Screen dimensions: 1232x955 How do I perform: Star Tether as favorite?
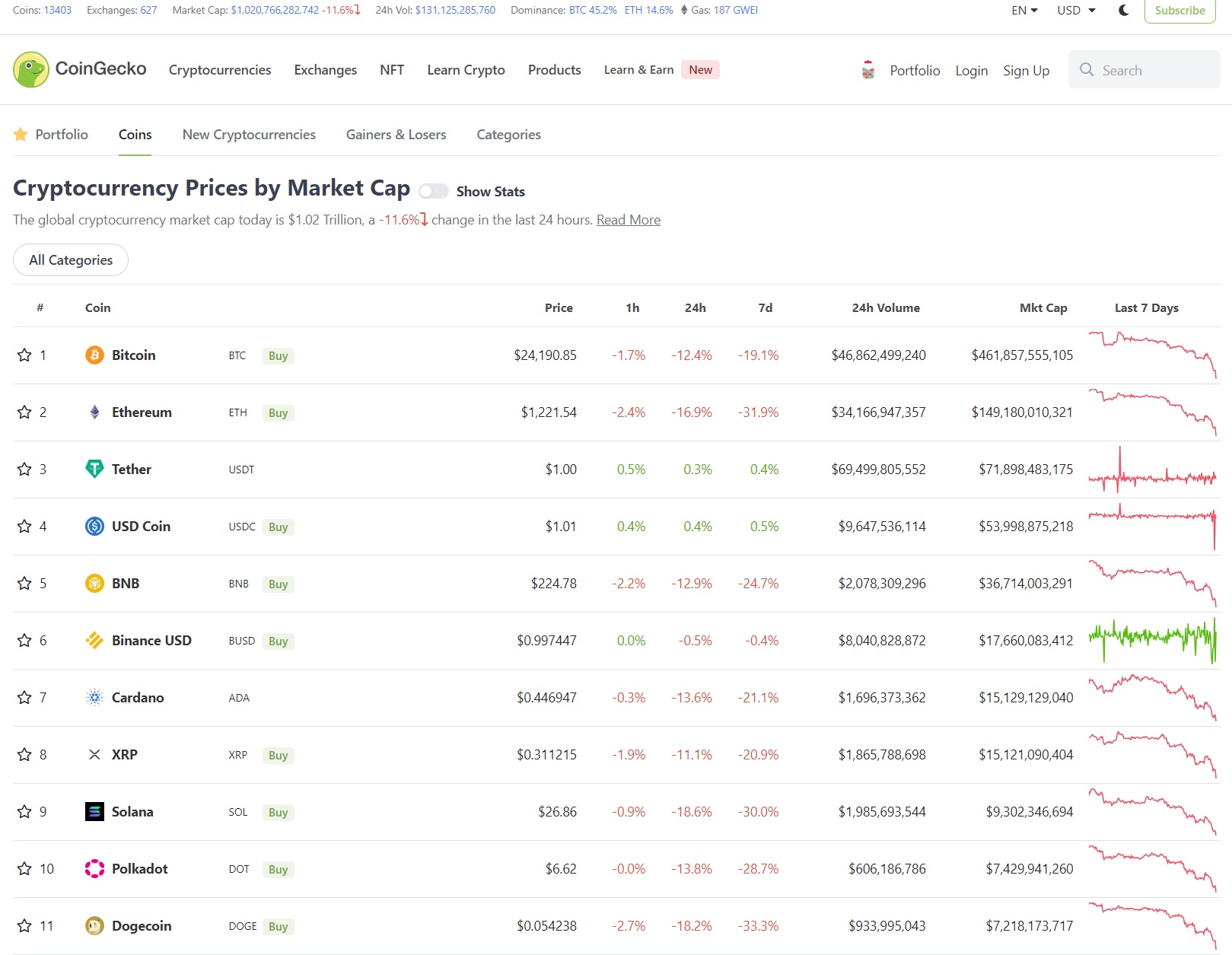point(24,470)
